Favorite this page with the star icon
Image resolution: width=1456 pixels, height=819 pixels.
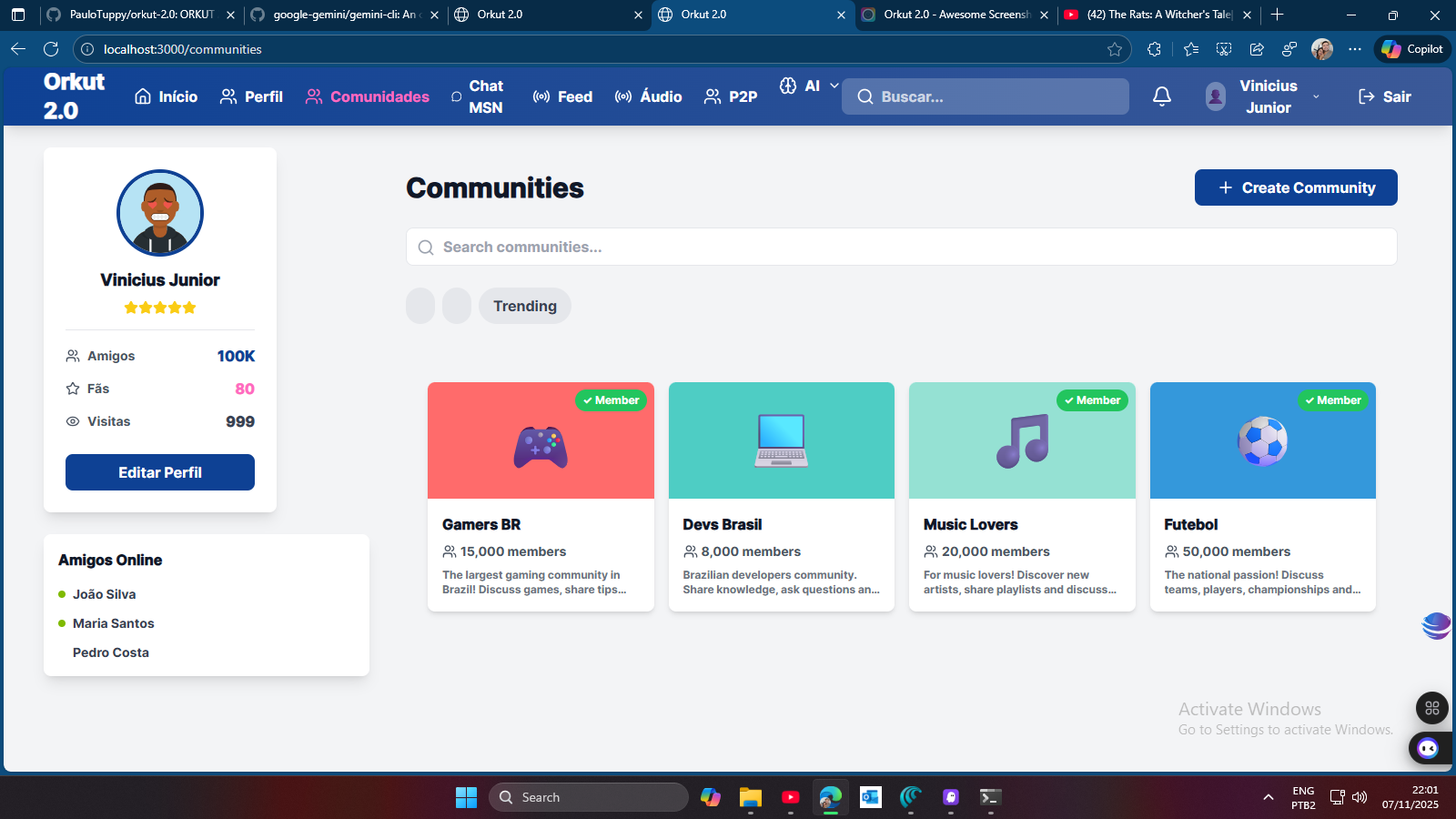(1115, 49)
